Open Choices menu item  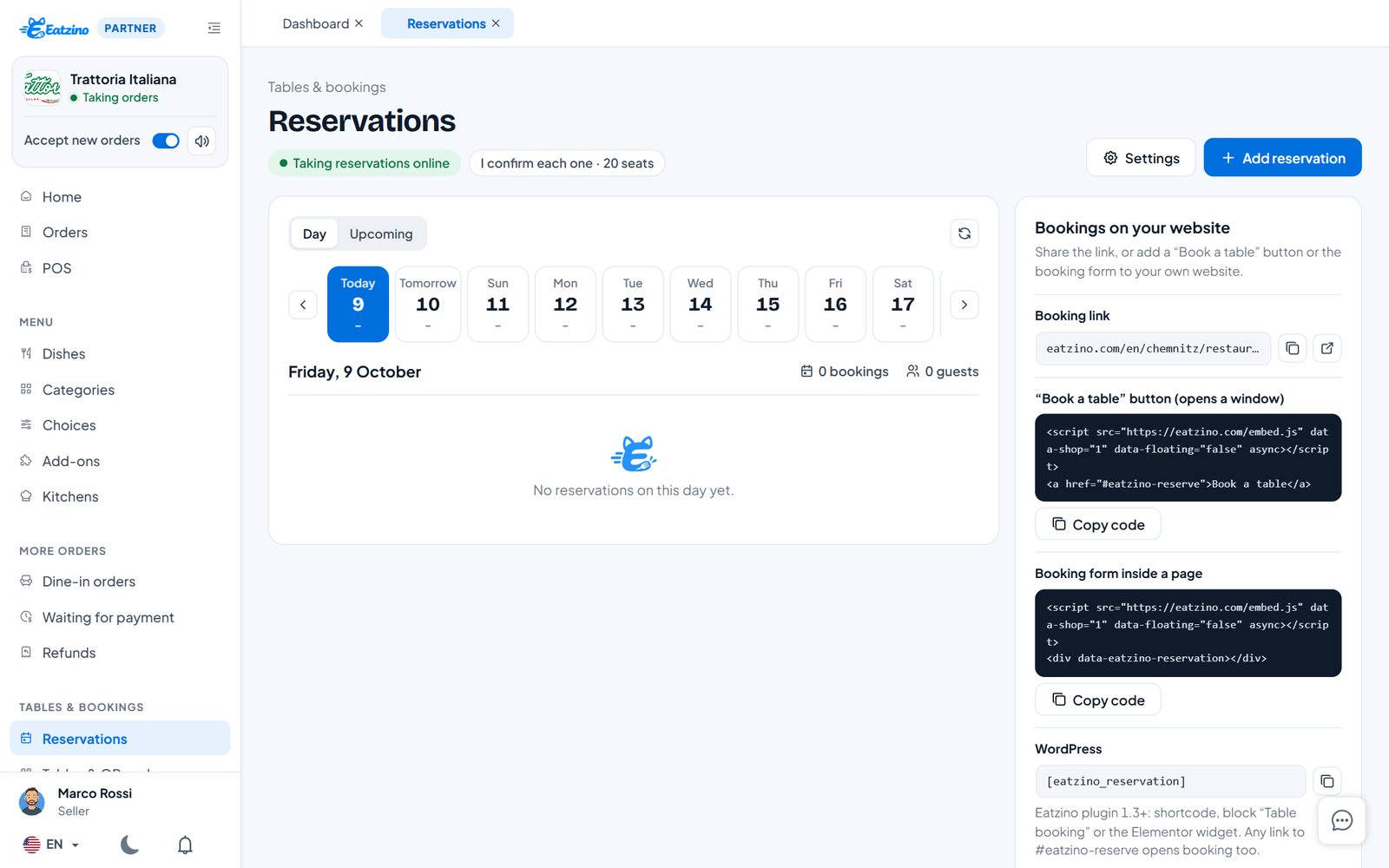pos(120,425)
